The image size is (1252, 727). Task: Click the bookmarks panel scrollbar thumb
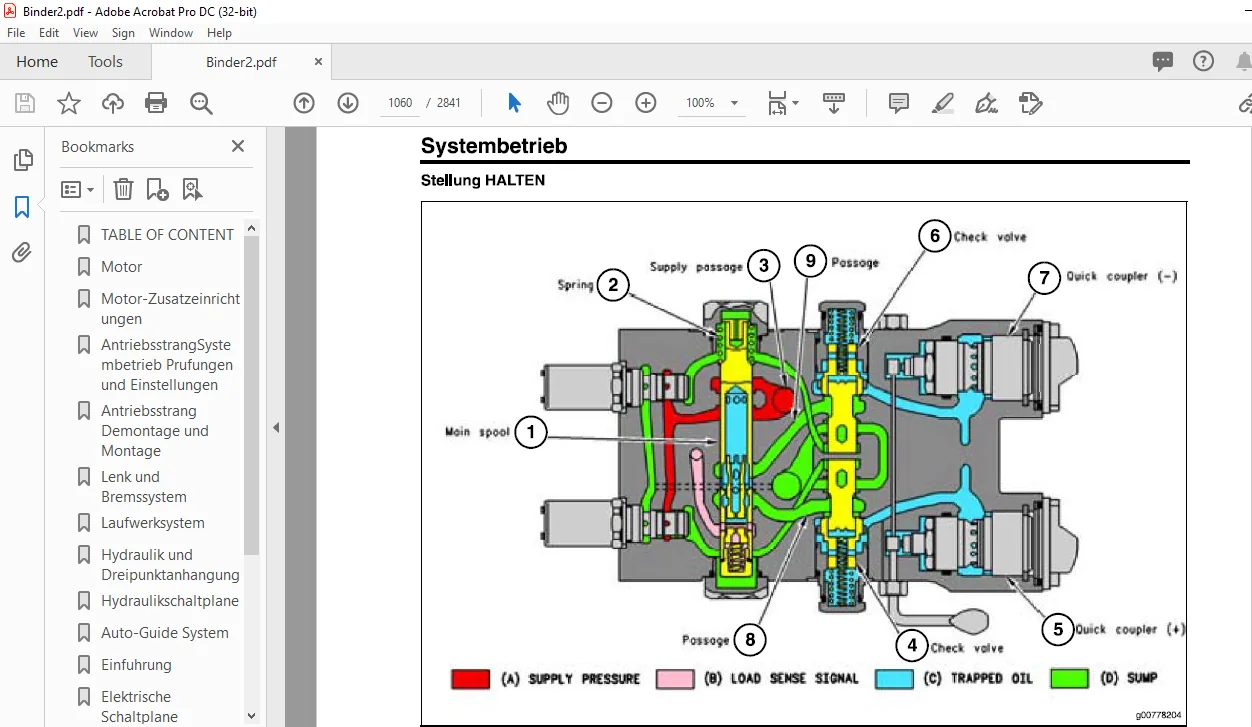[251, 395]
